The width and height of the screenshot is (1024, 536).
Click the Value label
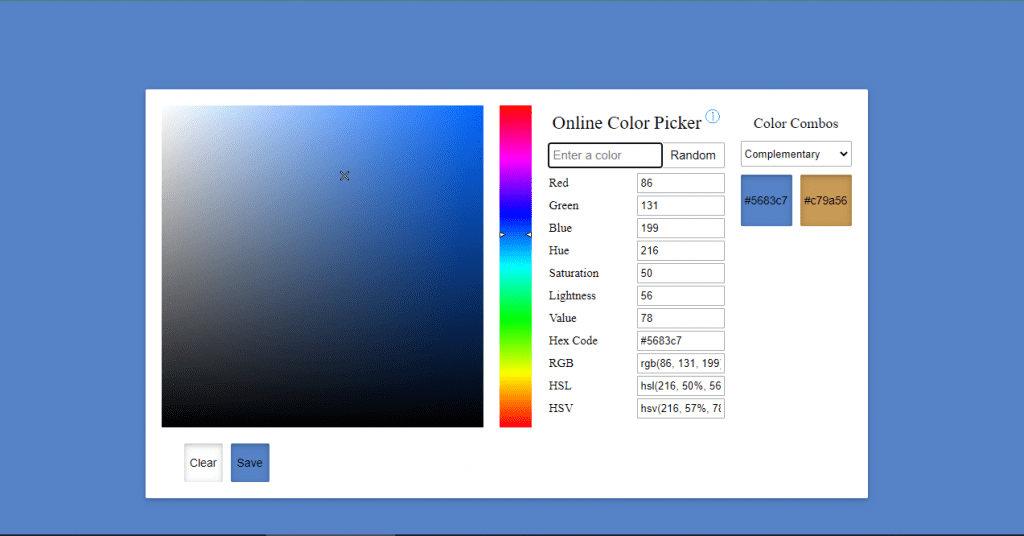(562, 318)
